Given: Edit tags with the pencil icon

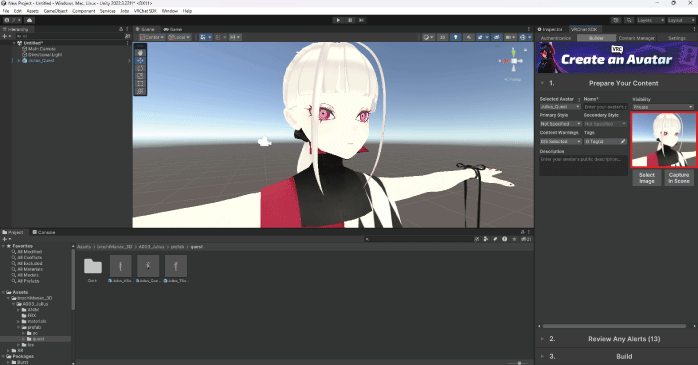Looking at the screenshot, I should pos(623,142).
